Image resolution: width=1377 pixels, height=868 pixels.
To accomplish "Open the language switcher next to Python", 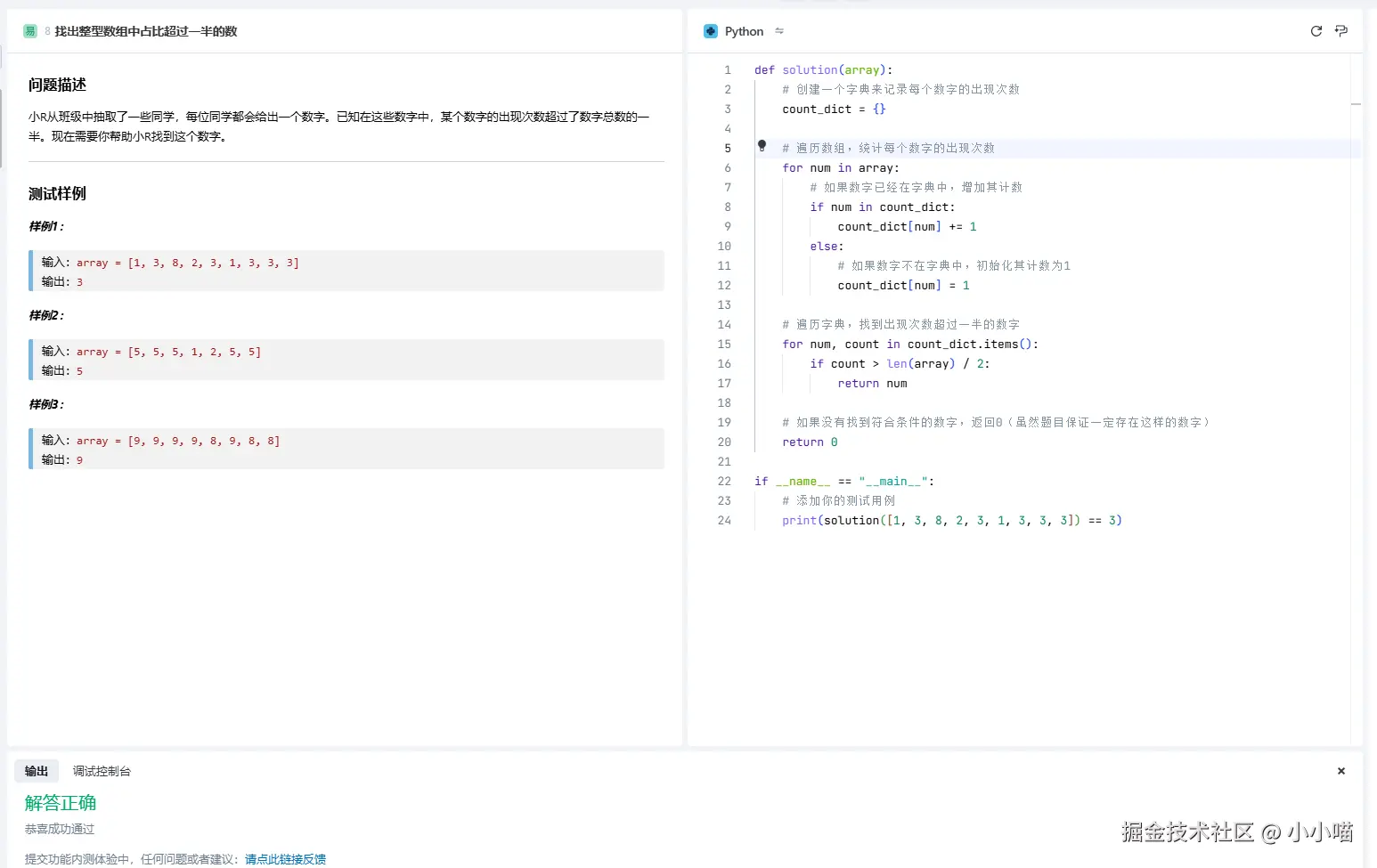I will 779,31.
